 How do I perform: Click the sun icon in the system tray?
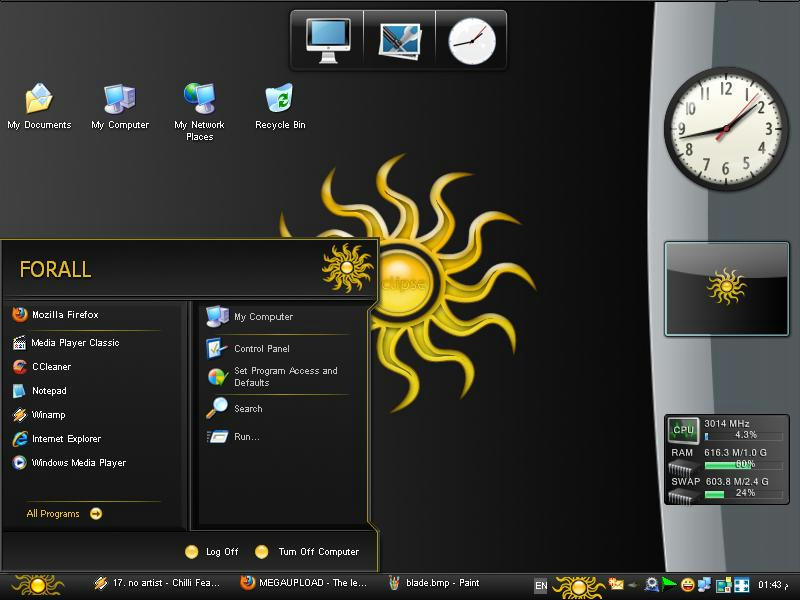click(x=578, y=587)
